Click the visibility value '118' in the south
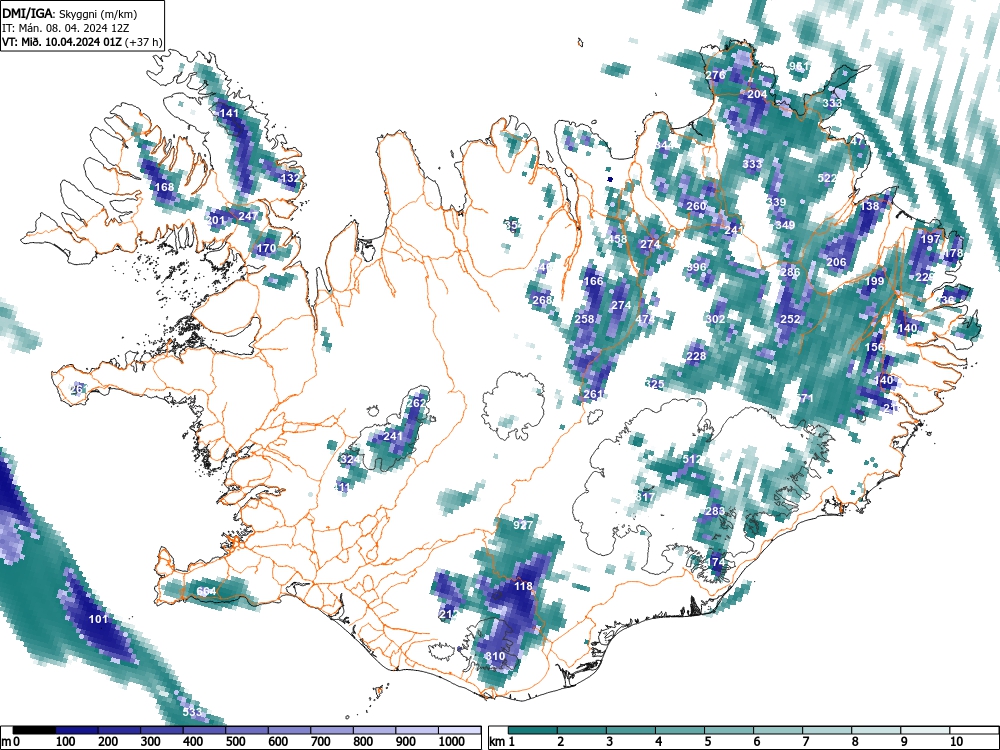 click(523, 586)
